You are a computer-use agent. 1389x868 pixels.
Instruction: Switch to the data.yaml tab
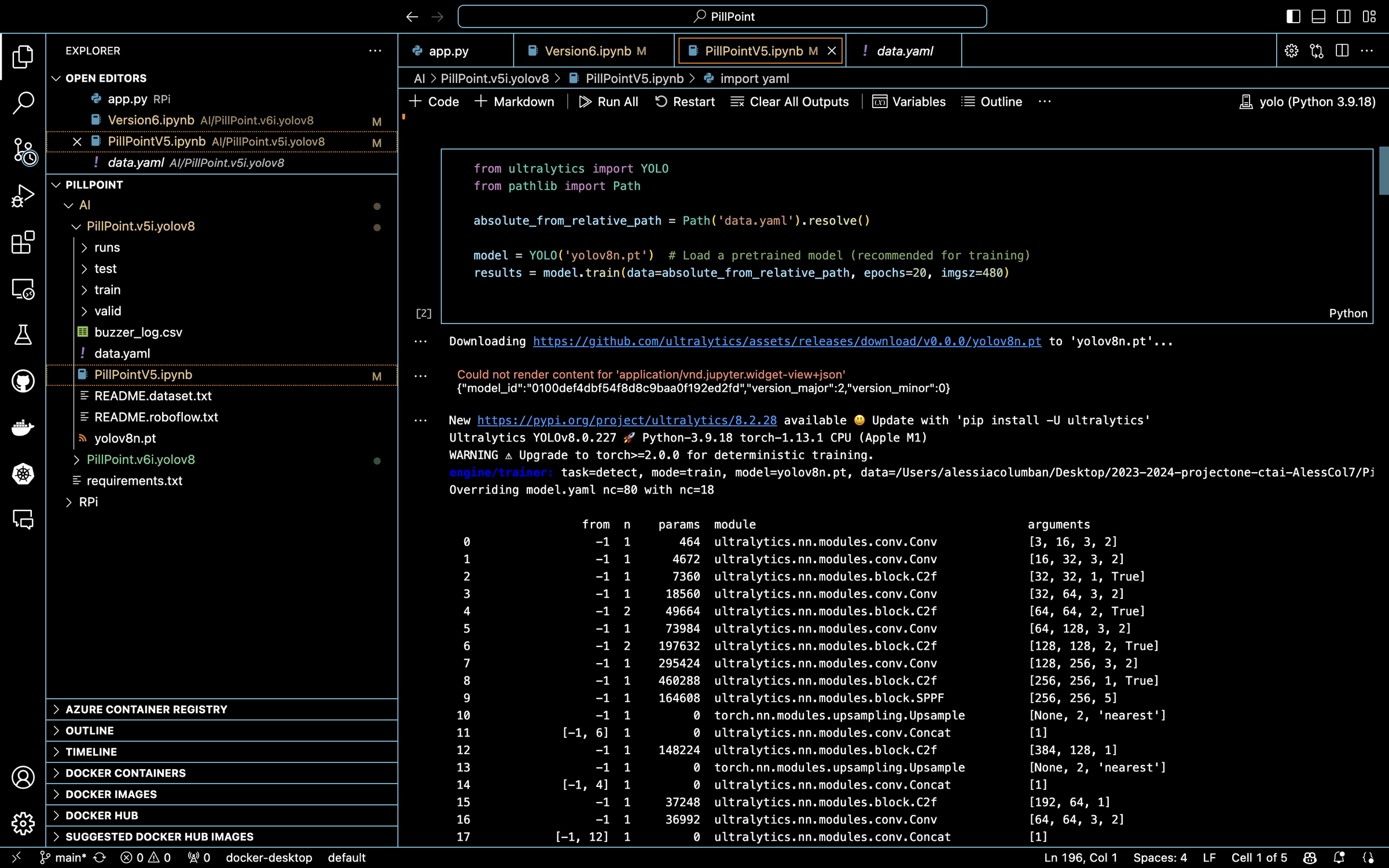905,51
